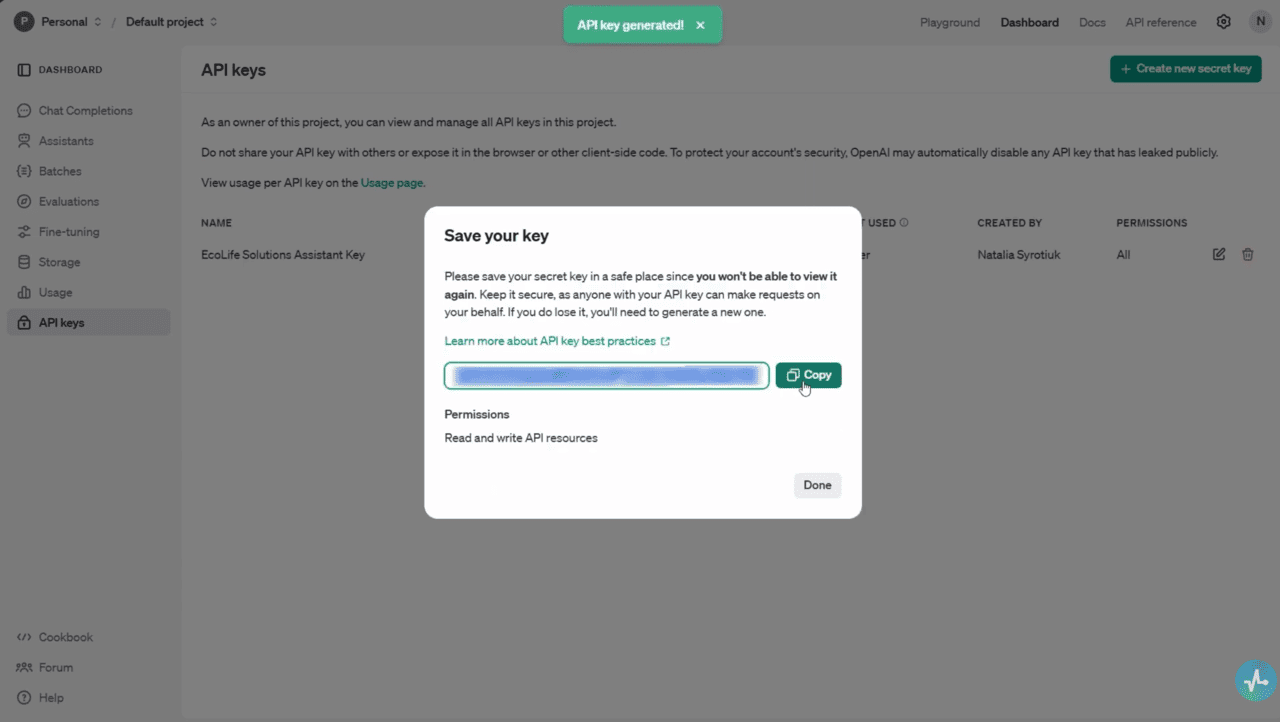
Task: Open the Cookbook from the sidebar footer
Action: point(65,637)
